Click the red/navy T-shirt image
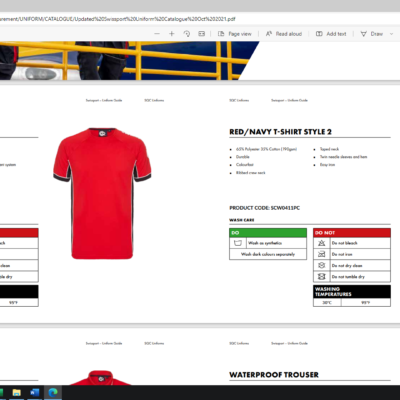The width and height of the screenshot is (400, 400). pyautogui.click(x=102, y=193)
